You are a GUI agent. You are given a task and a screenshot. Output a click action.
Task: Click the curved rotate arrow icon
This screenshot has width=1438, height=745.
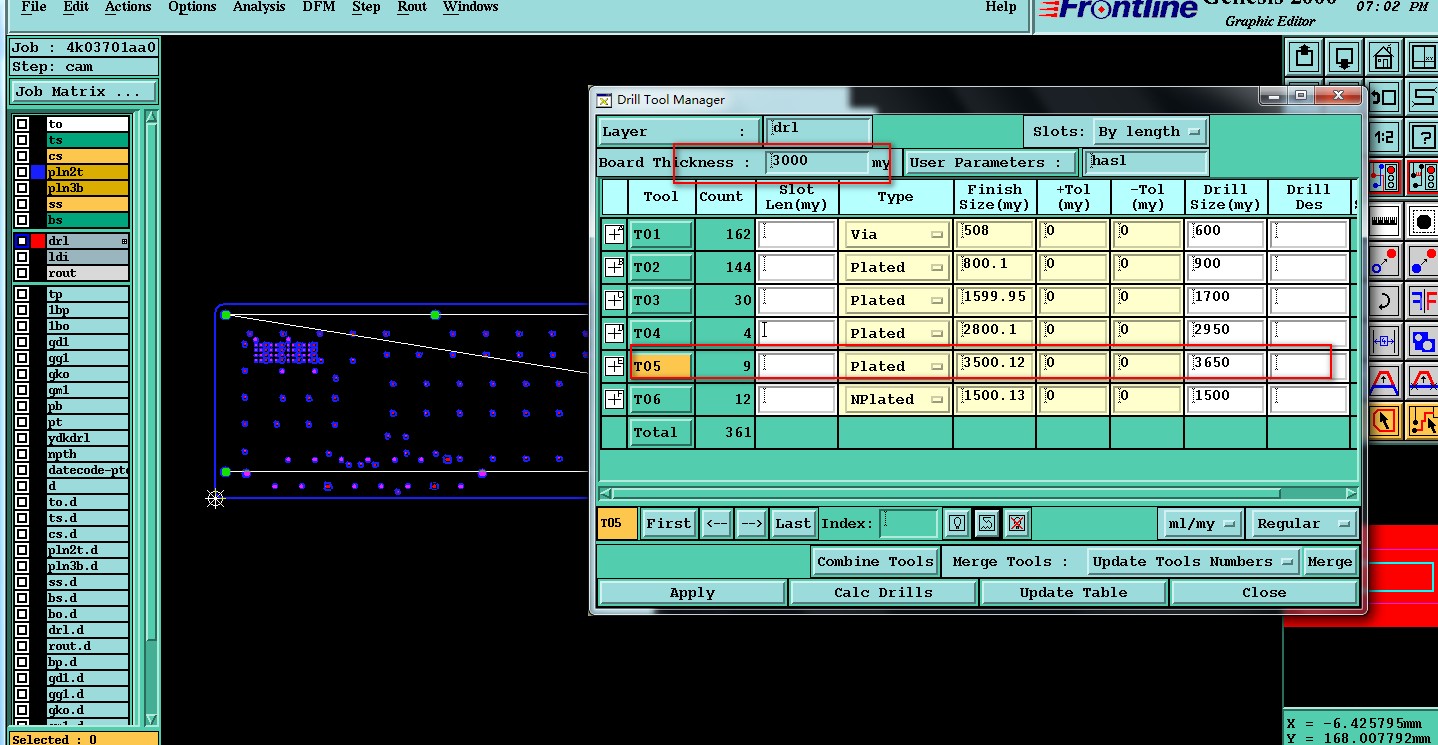[1384, 300]
